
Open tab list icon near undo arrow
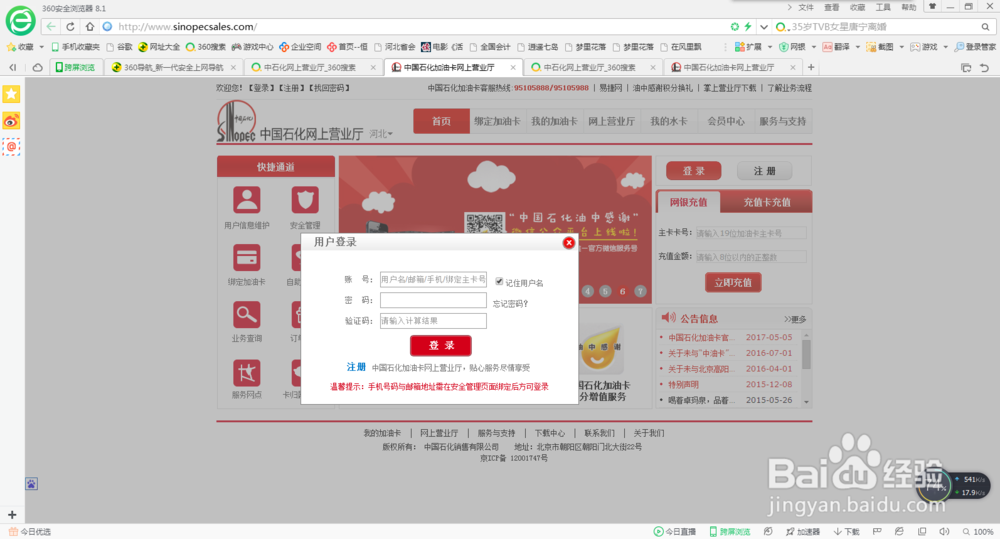click(966, 67)
